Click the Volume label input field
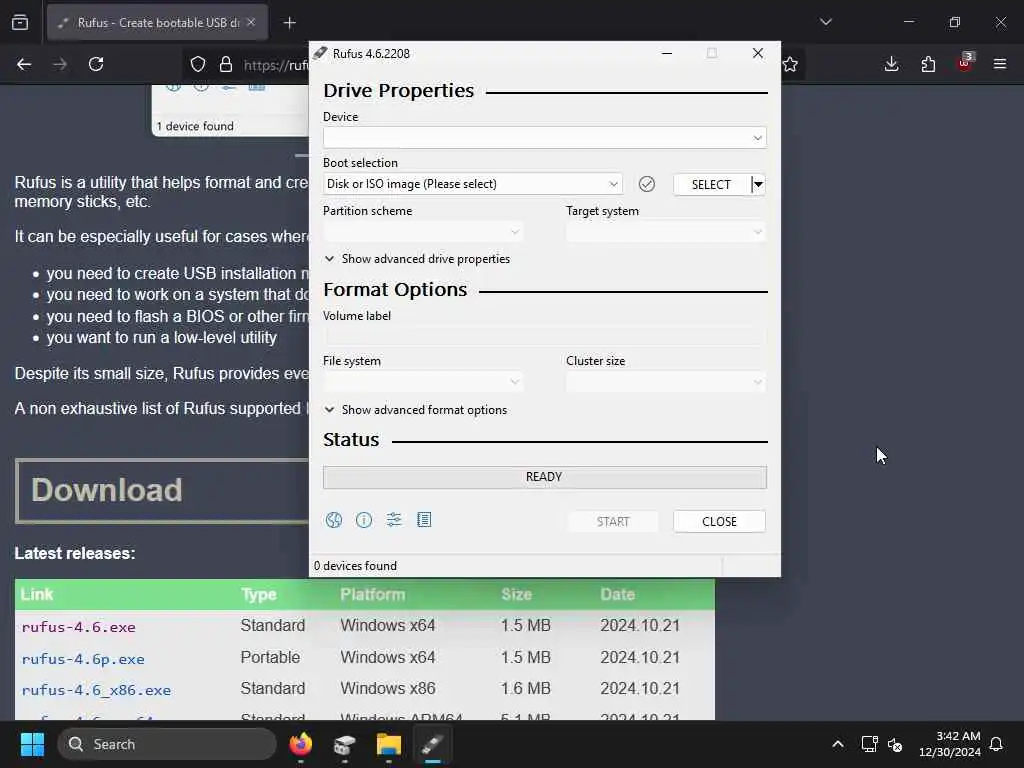1024x768 pixels. pos(545,336)
